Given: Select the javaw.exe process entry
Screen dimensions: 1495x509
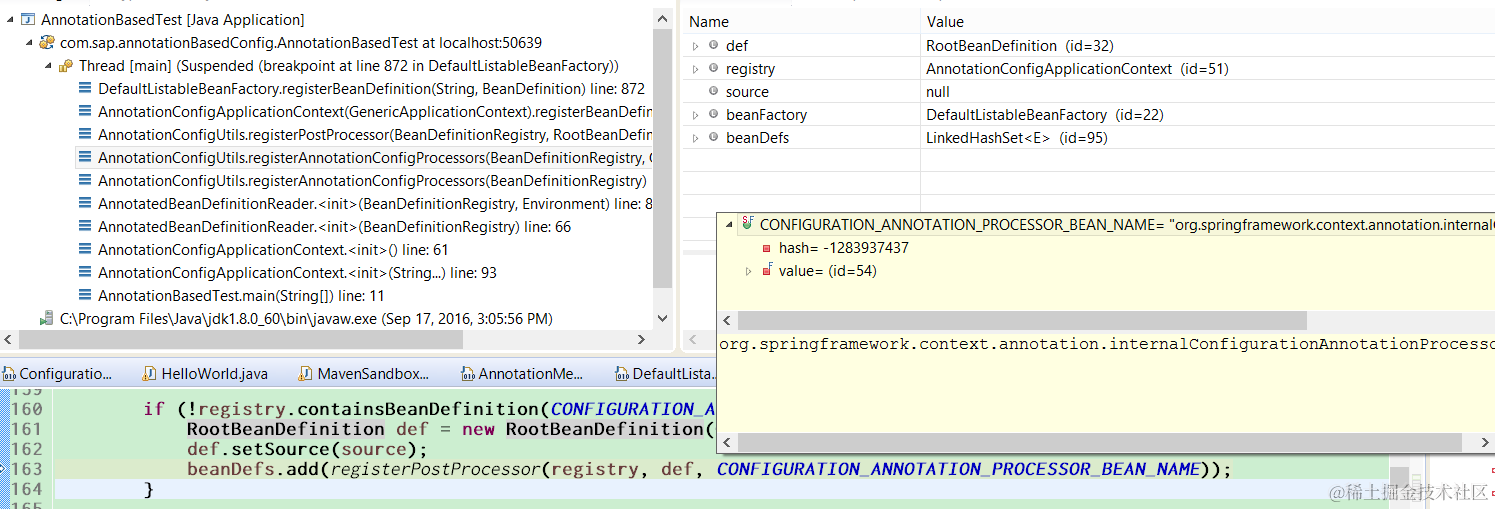Looking at the screenshot, I should 306,319.
